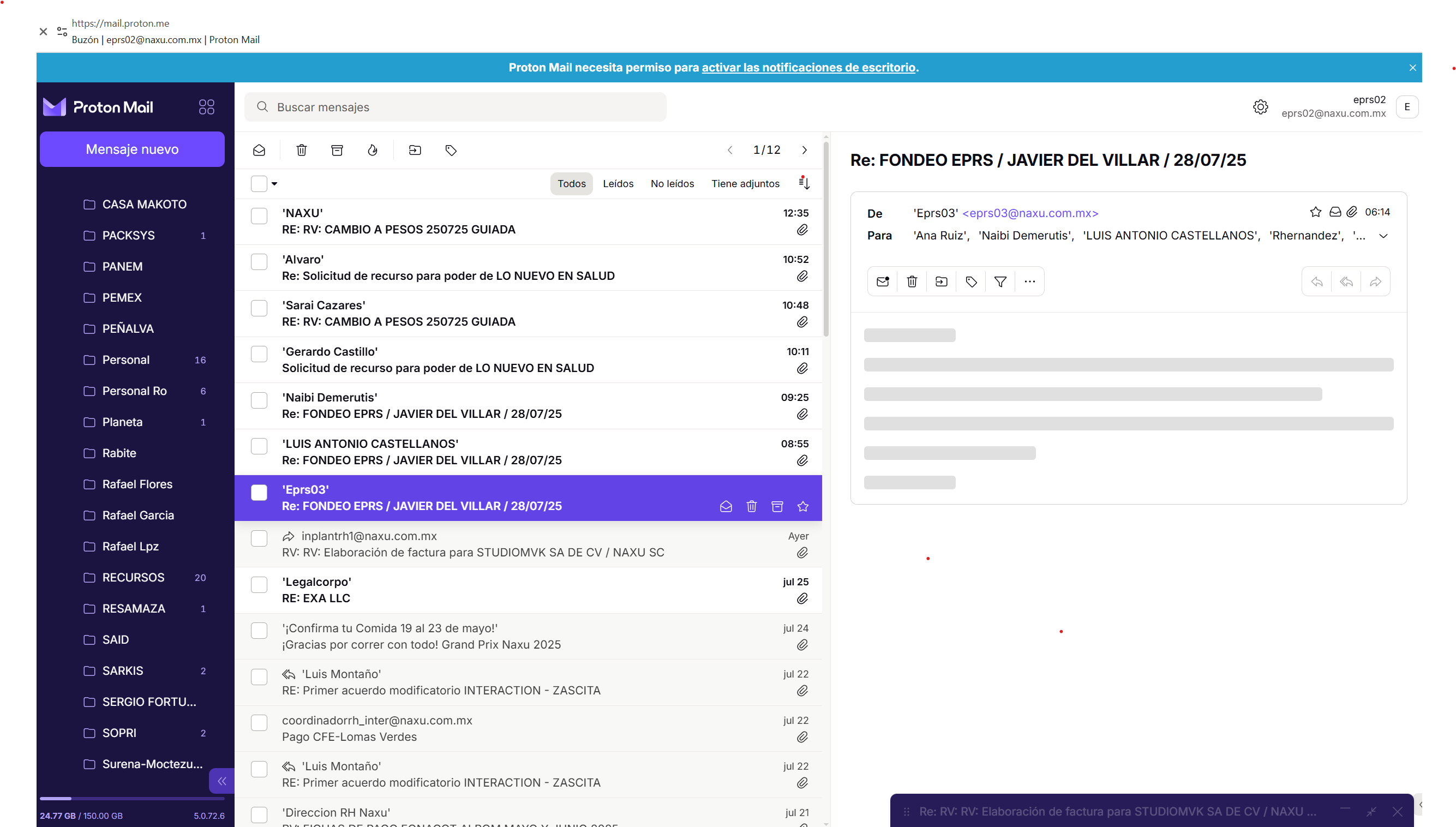Check the 'NAXU' message checkbox
Viewport: 1456px width, 827px height.
[259, 216]
